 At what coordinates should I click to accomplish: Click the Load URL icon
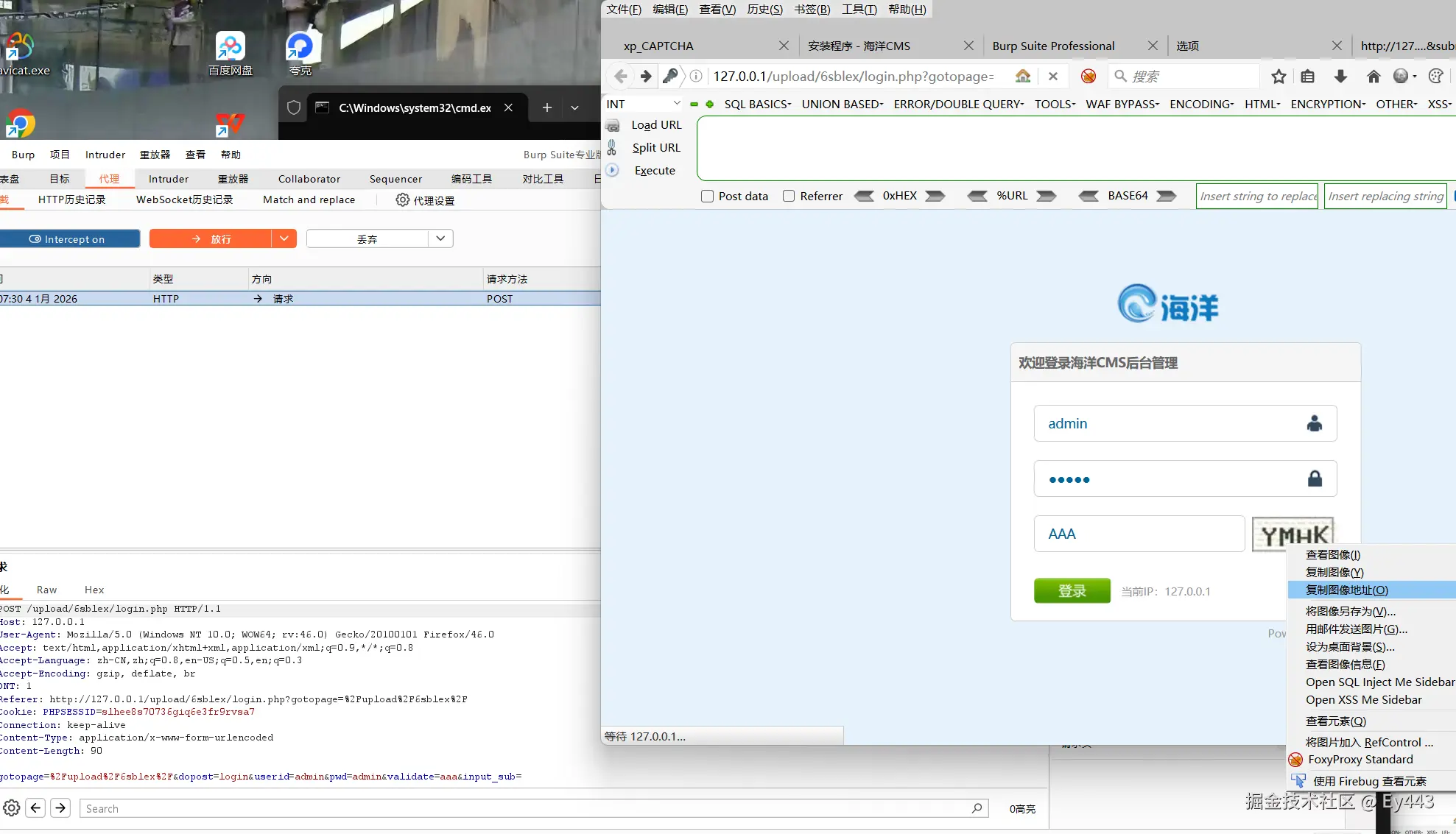pos(613,125)
